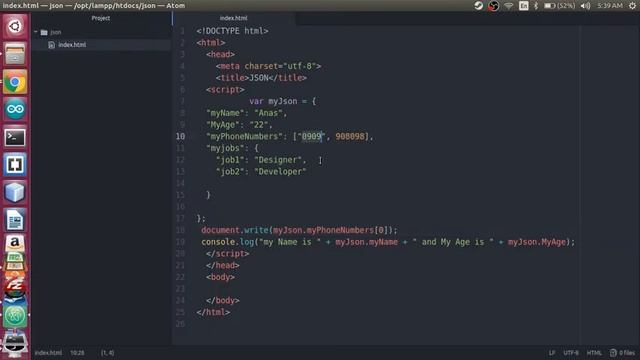Image resolution: width=640 pixels, height=360 pixels.
Task: Focus the Atom editor dock icon
Action: click(15, 316)
